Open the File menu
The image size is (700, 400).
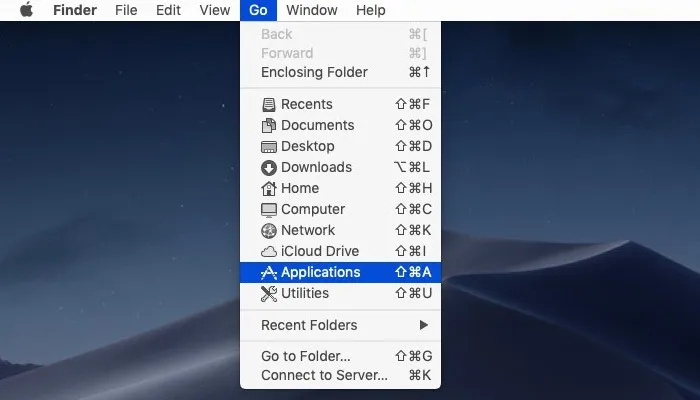tap(126, 10)
